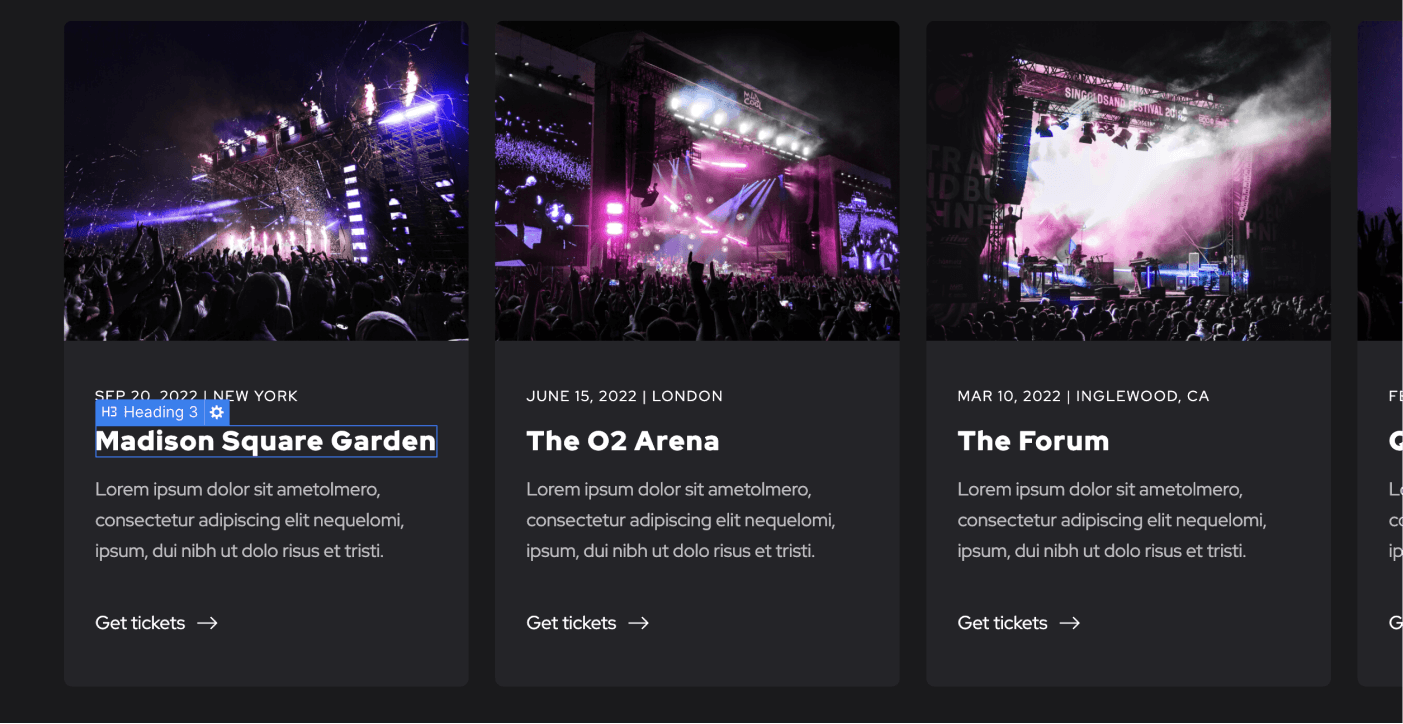Select the lorem ipsum paragraph under The Forum
The height and width of the screenshot is (724, 1403).
(x=1111, y=520)
